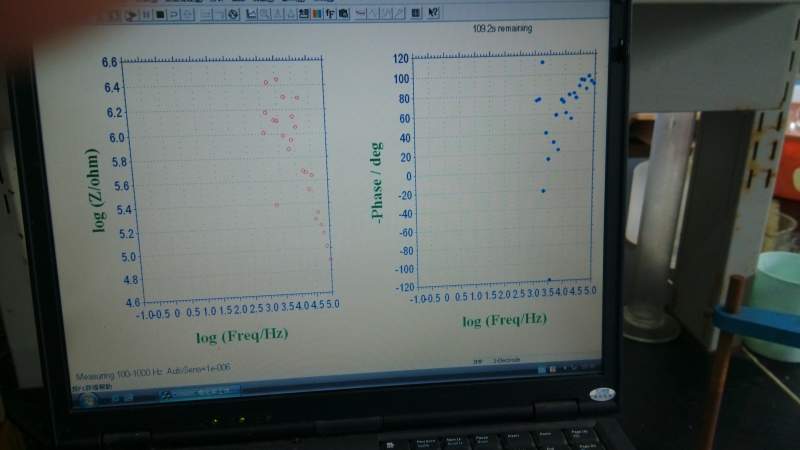Click the active application taskbar button
The height and width of the screenshot is (450, 800).
click(199, 393)
